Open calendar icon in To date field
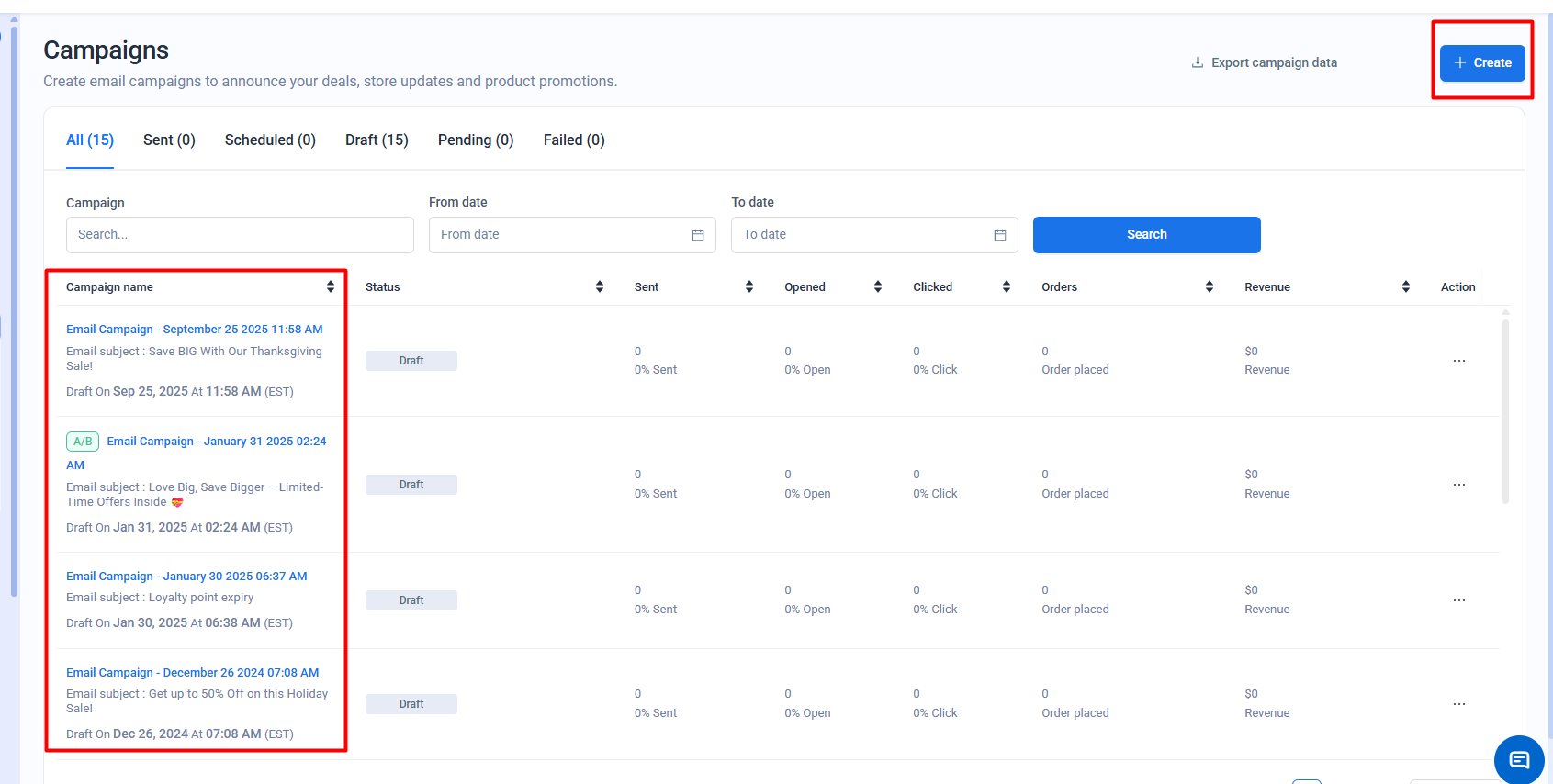Screen dimensions: 1553x784 tap(1000, 235)
